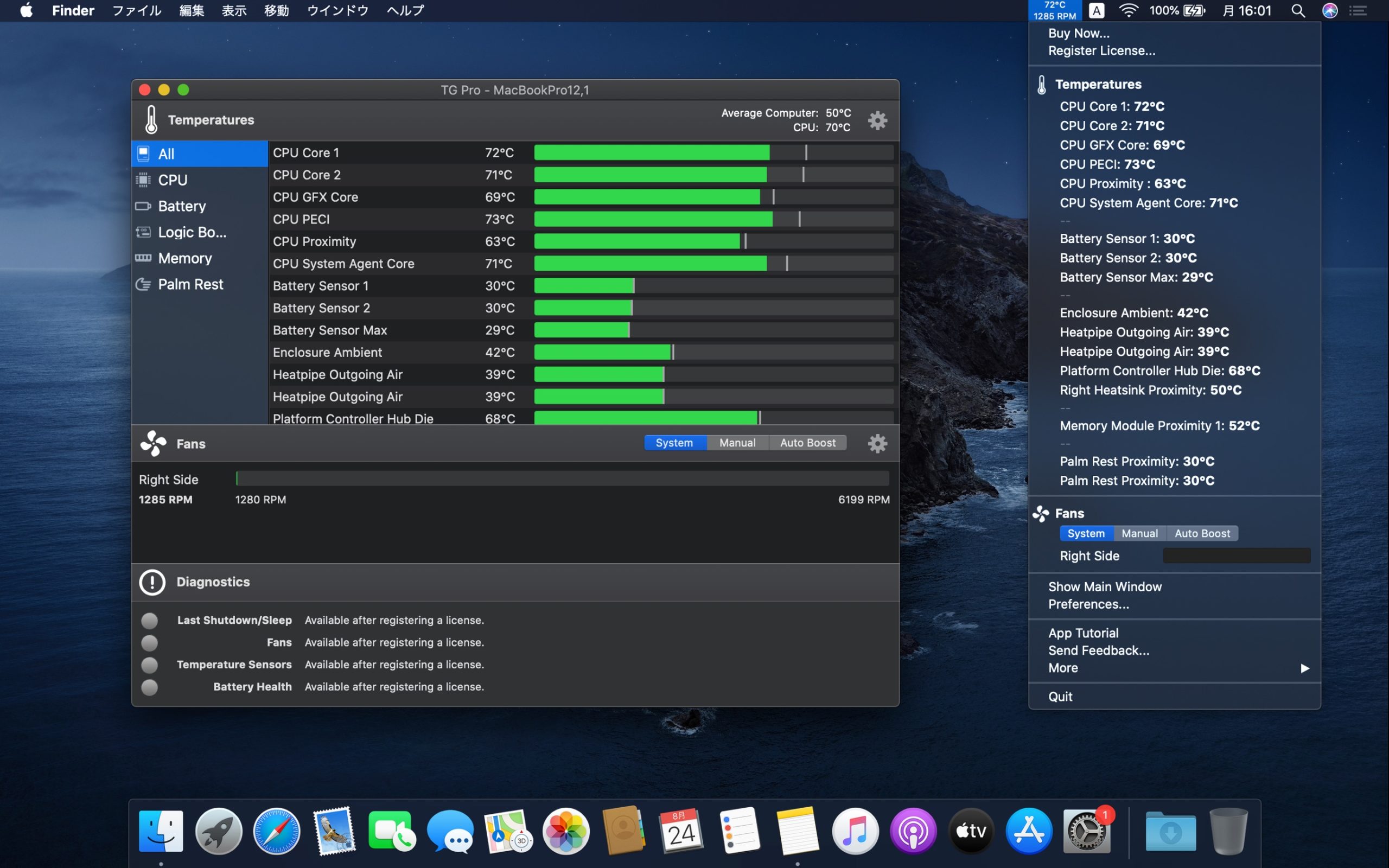Click Buy Now... menu option

click(x=1078, y=32)
